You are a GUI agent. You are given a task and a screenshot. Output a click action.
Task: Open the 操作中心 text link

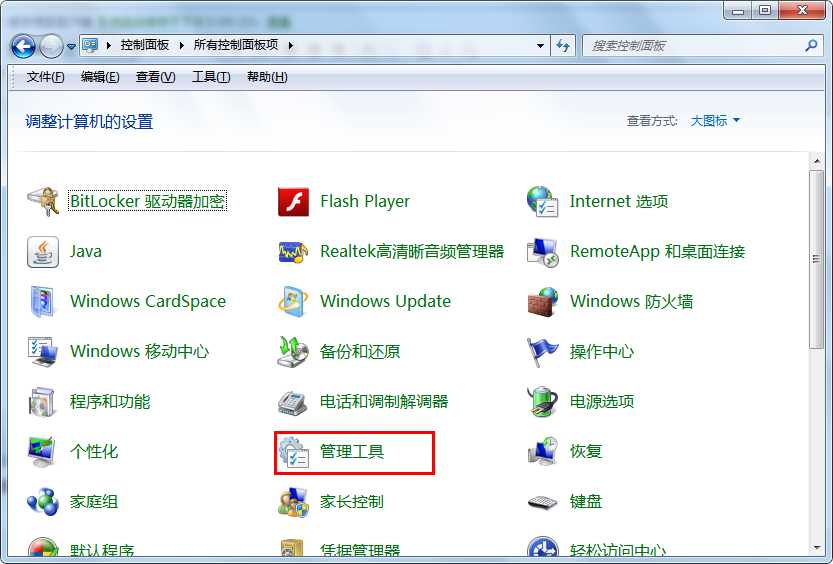[602, 352]
